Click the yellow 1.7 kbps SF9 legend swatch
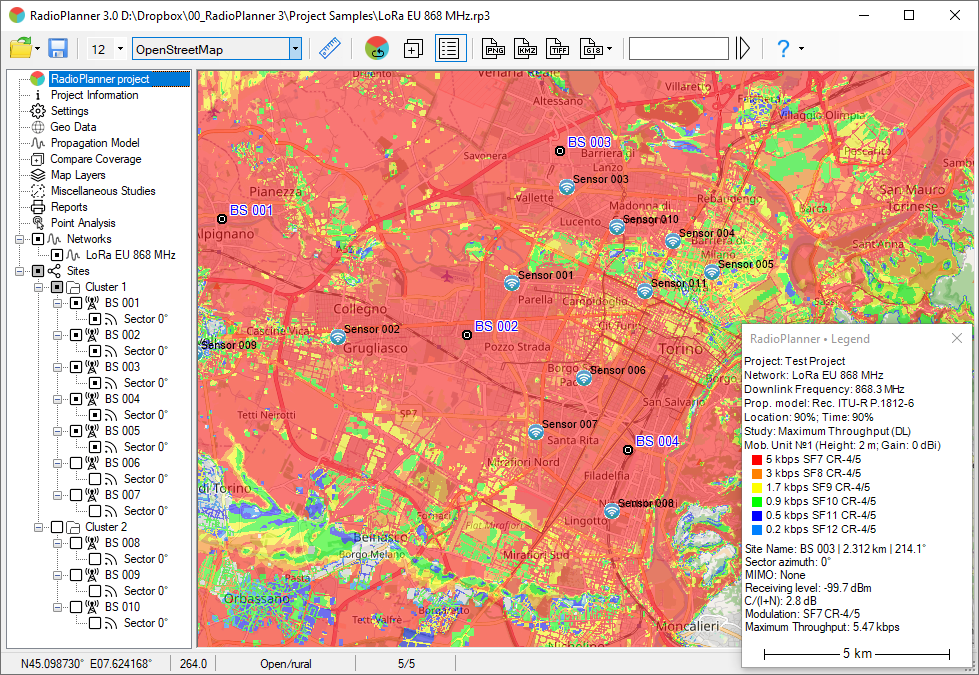 [757, 488]
